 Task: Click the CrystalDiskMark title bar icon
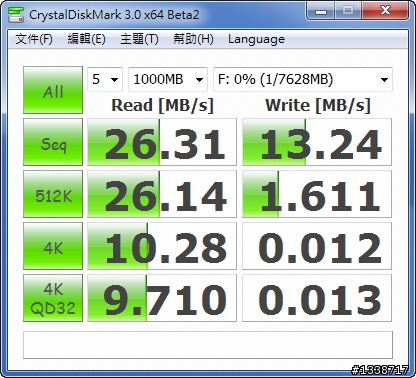click(16, 14)
